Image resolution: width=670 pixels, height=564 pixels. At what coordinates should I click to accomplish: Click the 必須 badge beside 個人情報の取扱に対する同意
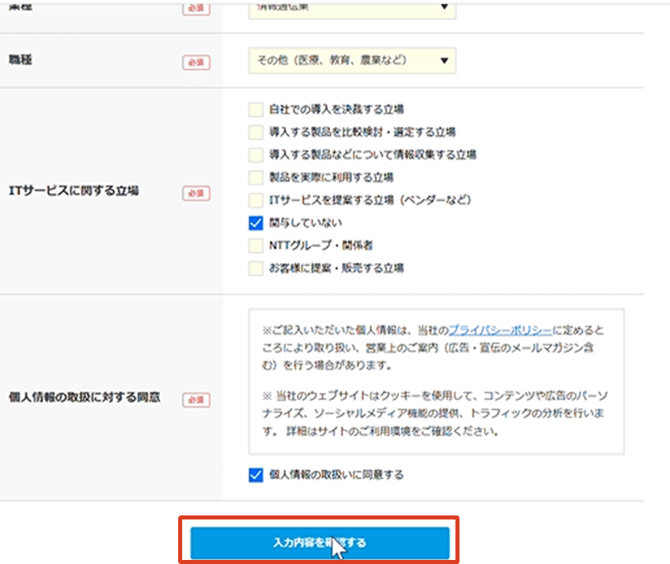(196, 400)
